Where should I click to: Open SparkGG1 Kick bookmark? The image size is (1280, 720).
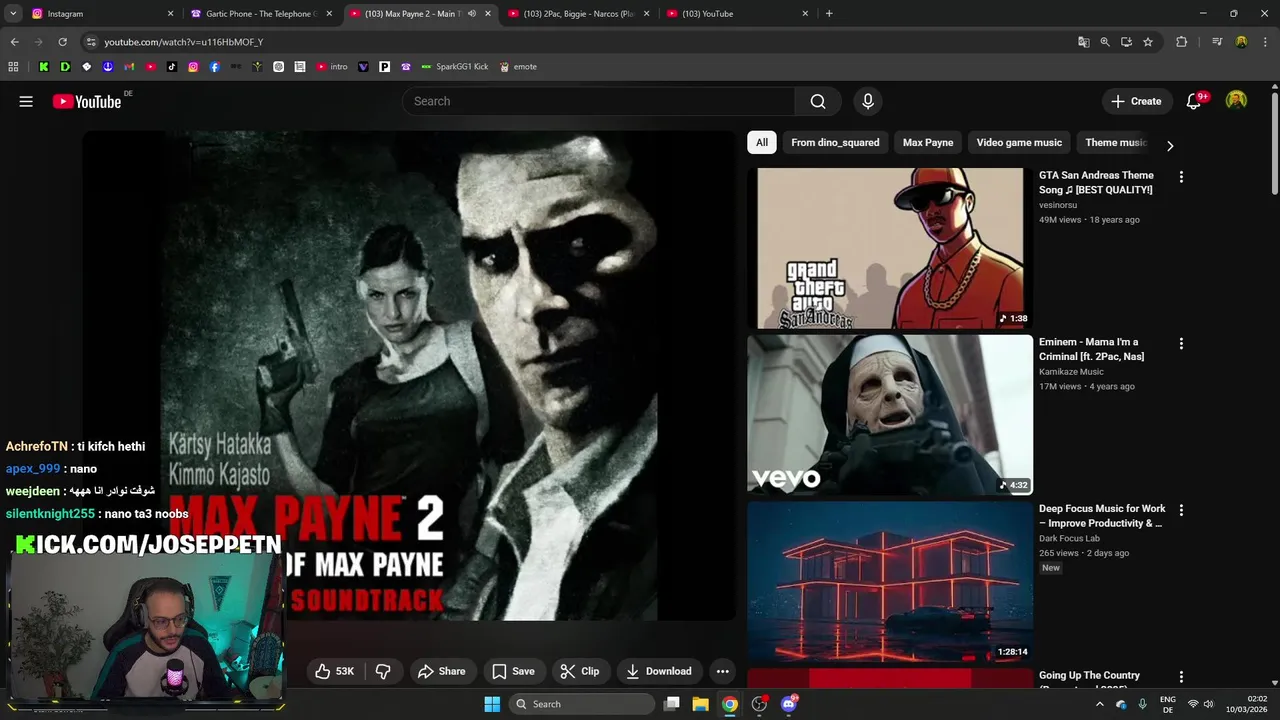(454, 67)
